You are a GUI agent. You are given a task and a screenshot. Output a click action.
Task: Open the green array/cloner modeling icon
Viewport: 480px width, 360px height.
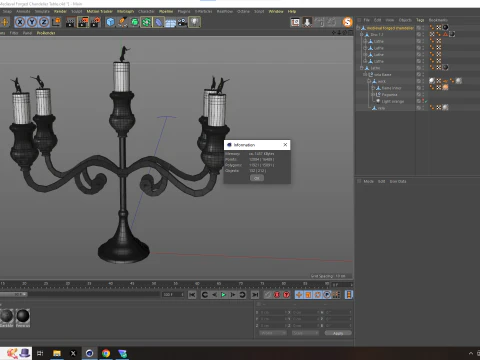point(146,22)
